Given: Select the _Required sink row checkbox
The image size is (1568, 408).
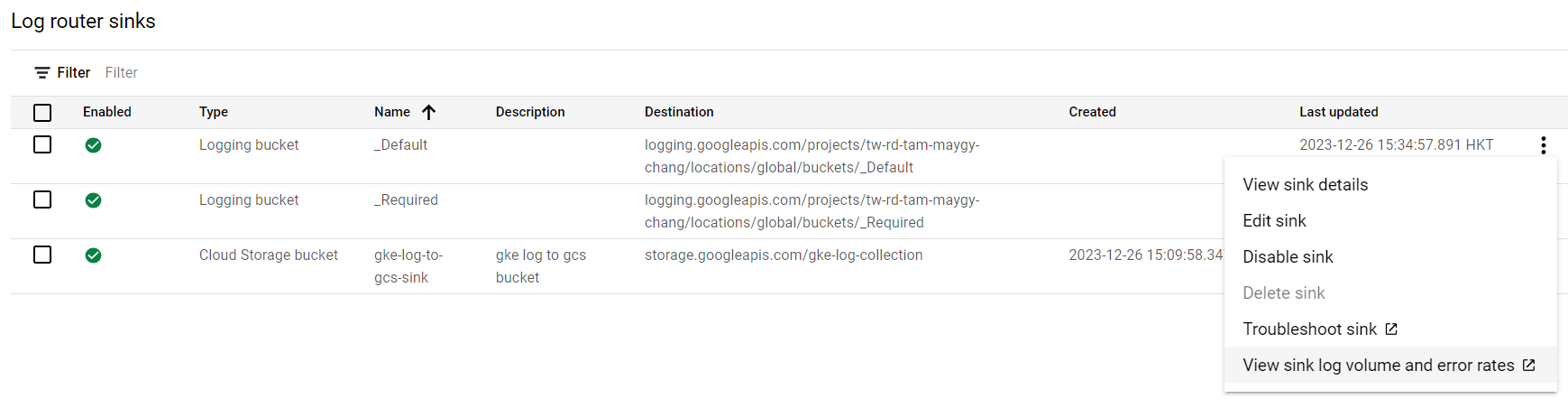Looking at the screenshot, I should [x=42, y=200].
